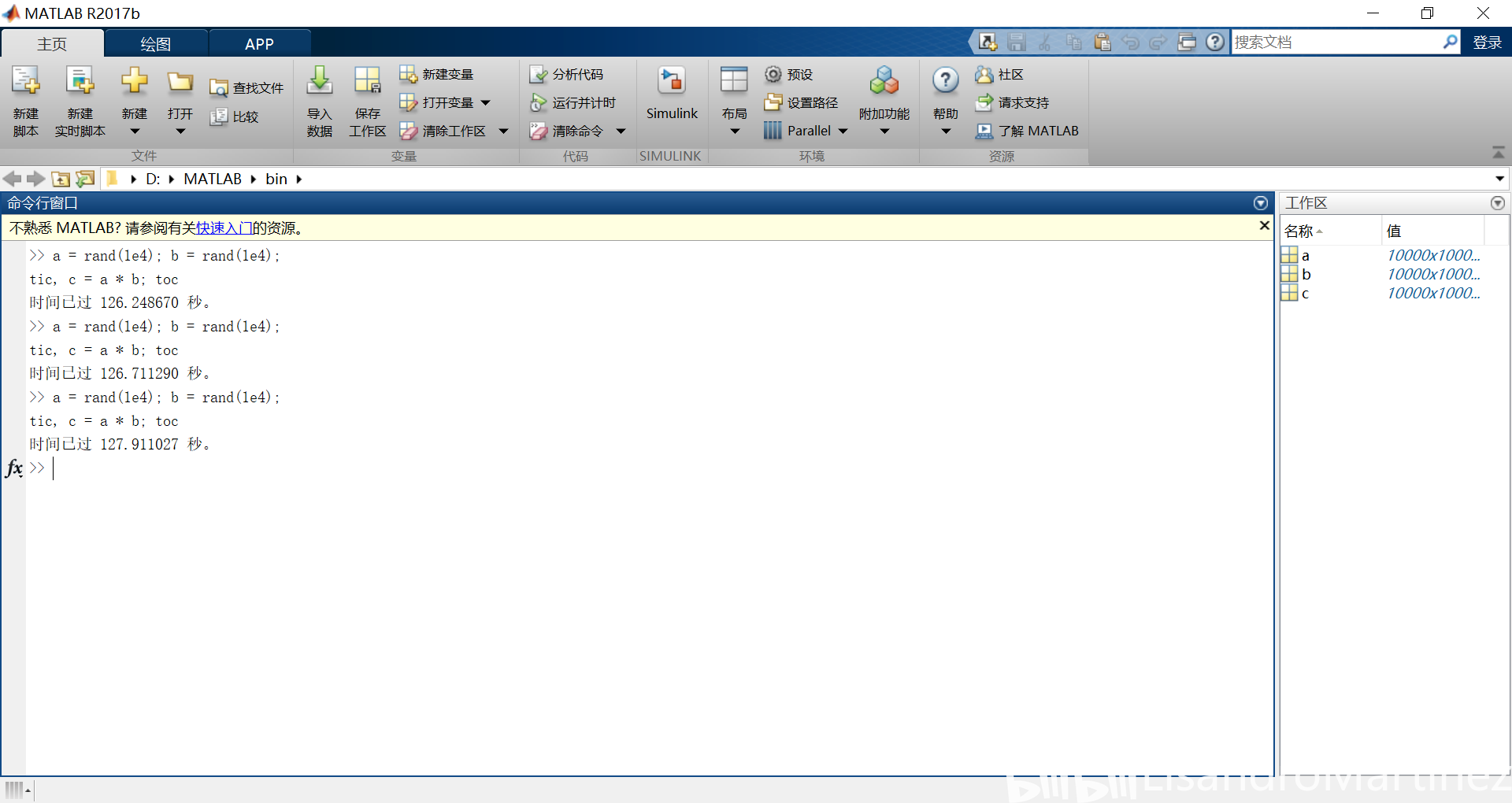
Task: Click the quick access undo icon
Action: coord(1130,42)
